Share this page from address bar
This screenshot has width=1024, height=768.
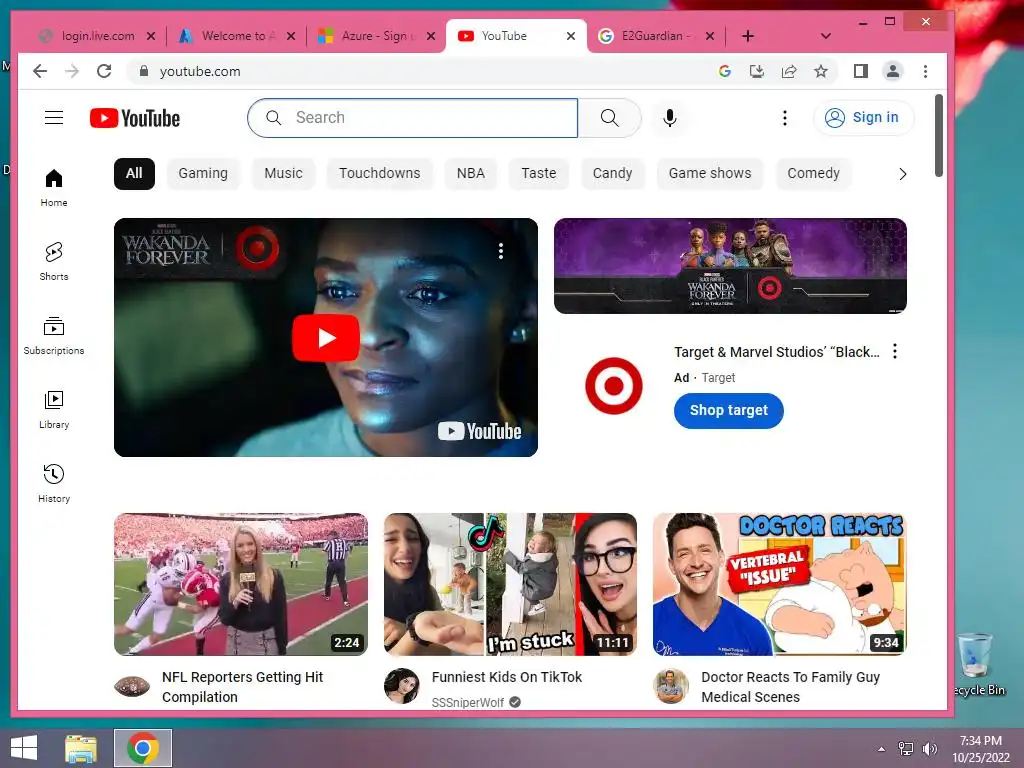(x=789, y=71)
